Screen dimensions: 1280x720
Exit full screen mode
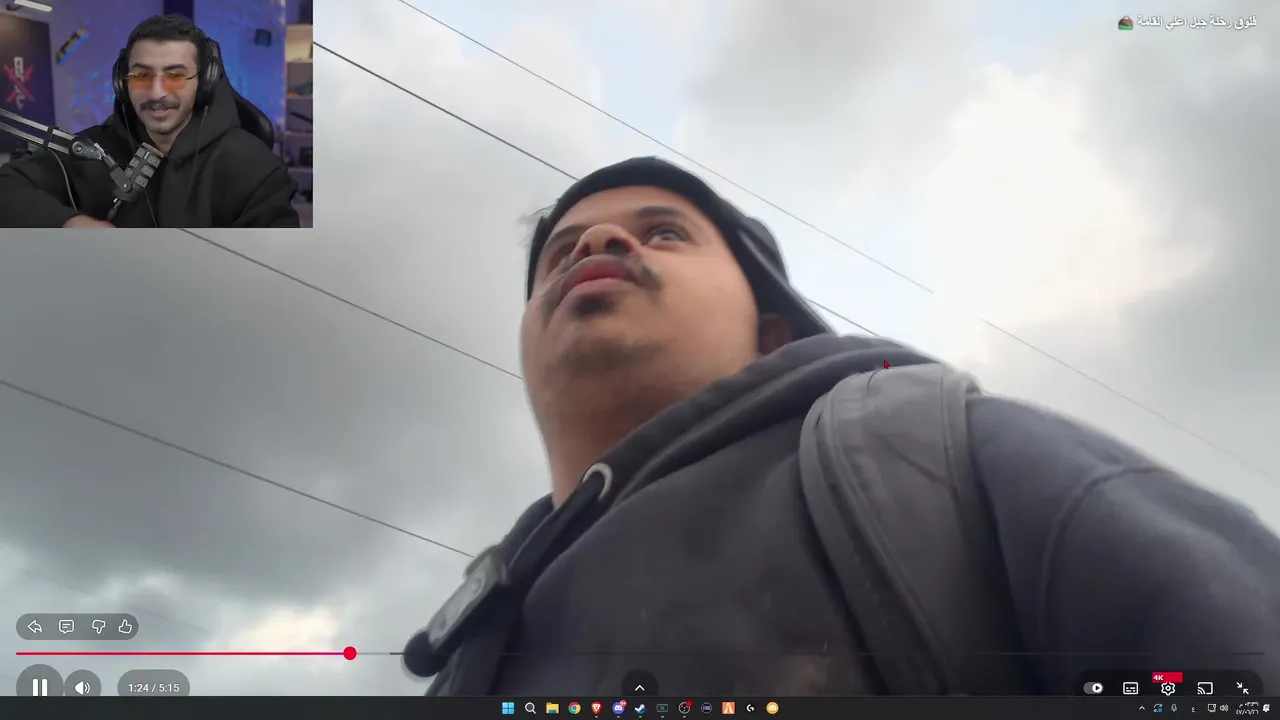pos(1242,688)
